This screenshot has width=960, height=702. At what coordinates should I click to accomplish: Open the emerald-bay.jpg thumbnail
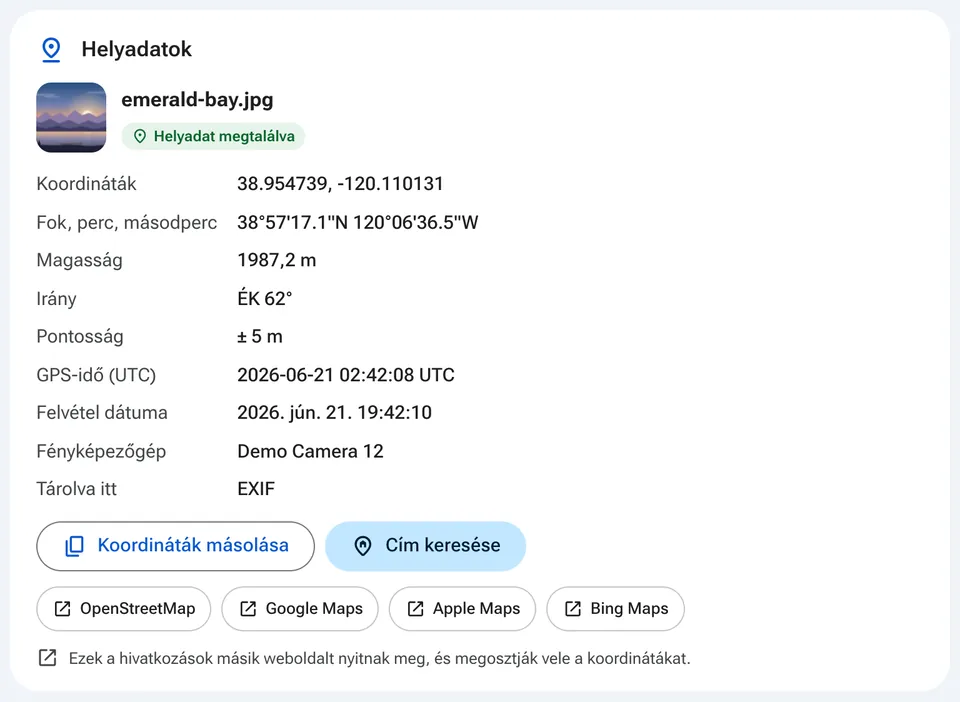[71, 118]
